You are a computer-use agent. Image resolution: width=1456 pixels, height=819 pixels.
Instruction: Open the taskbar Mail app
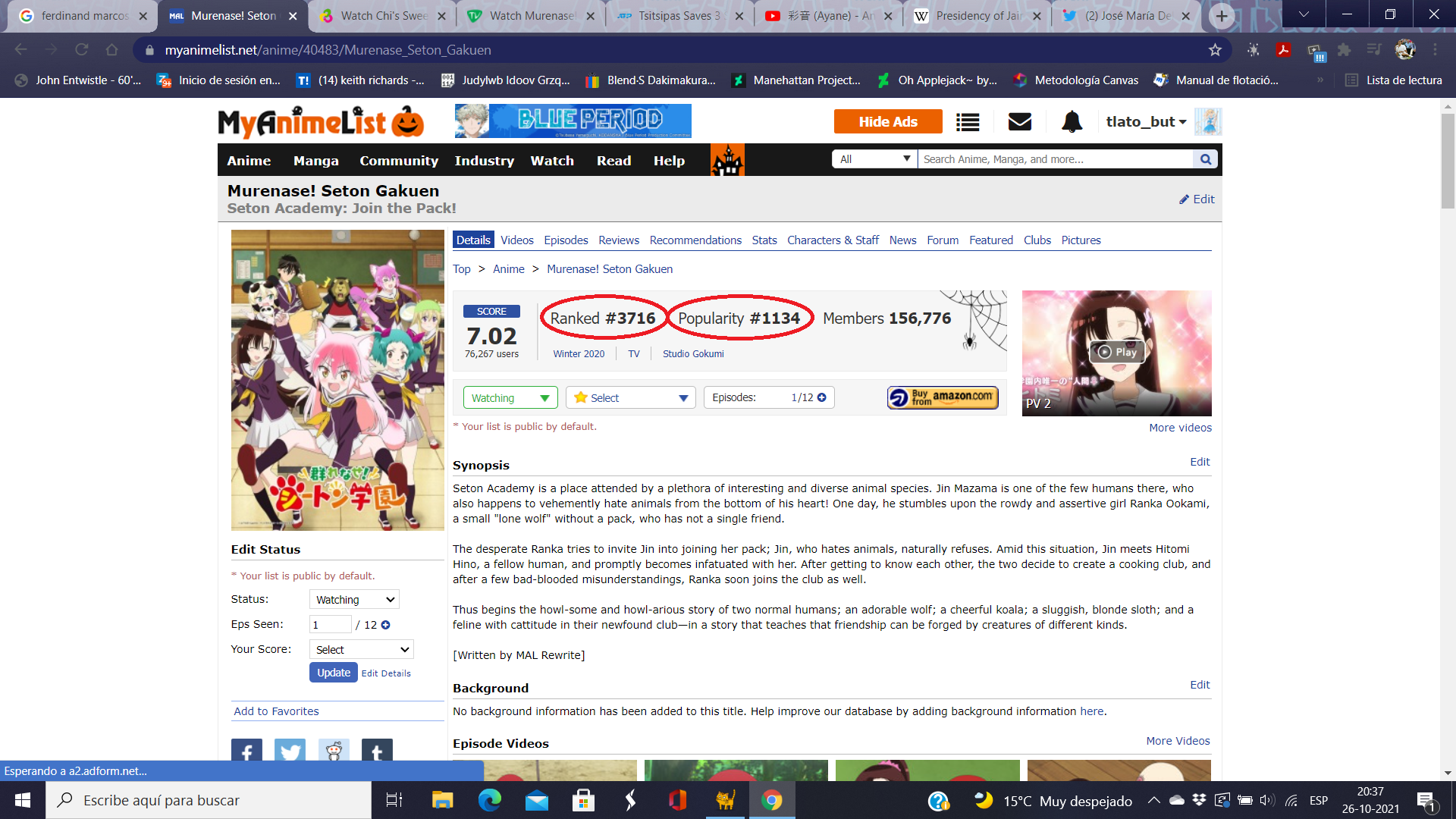click(x=536, y=800)
